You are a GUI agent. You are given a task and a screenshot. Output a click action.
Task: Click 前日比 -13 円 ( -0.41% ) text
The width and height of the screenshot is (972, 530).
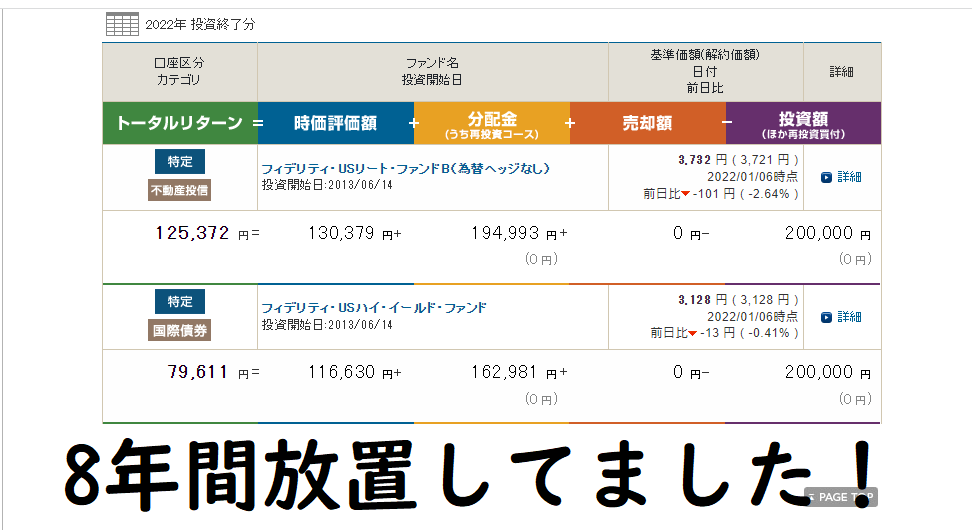click(725, 333)
